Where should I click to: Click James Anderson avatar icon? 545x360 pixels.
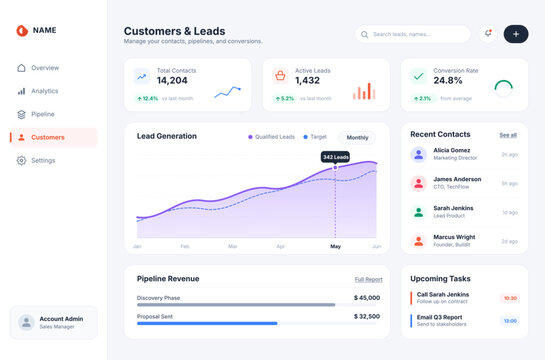(418, 183)
